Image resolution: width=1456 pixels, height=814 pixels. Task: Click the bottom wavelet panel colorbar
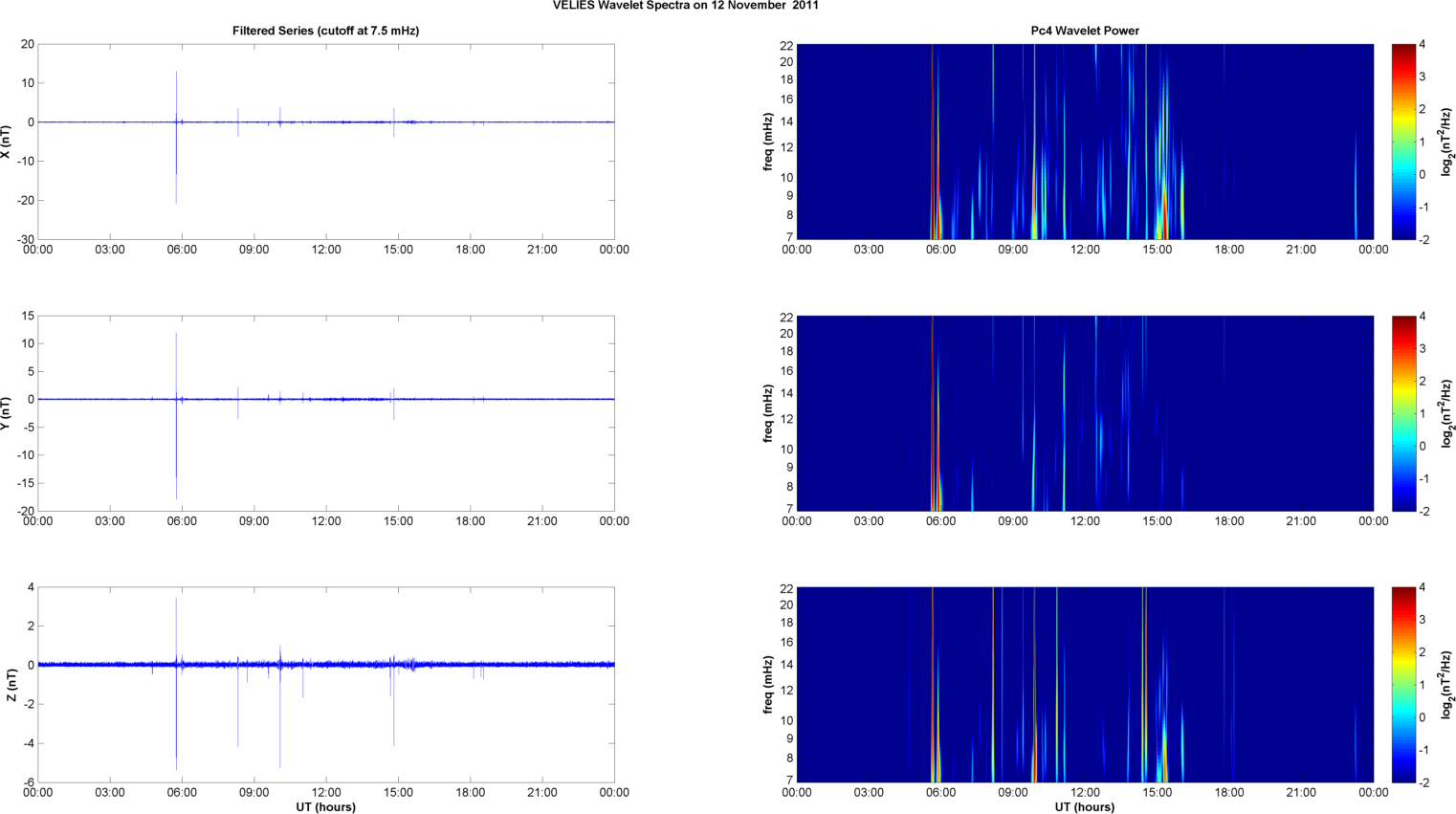[x=1402, y=685]
